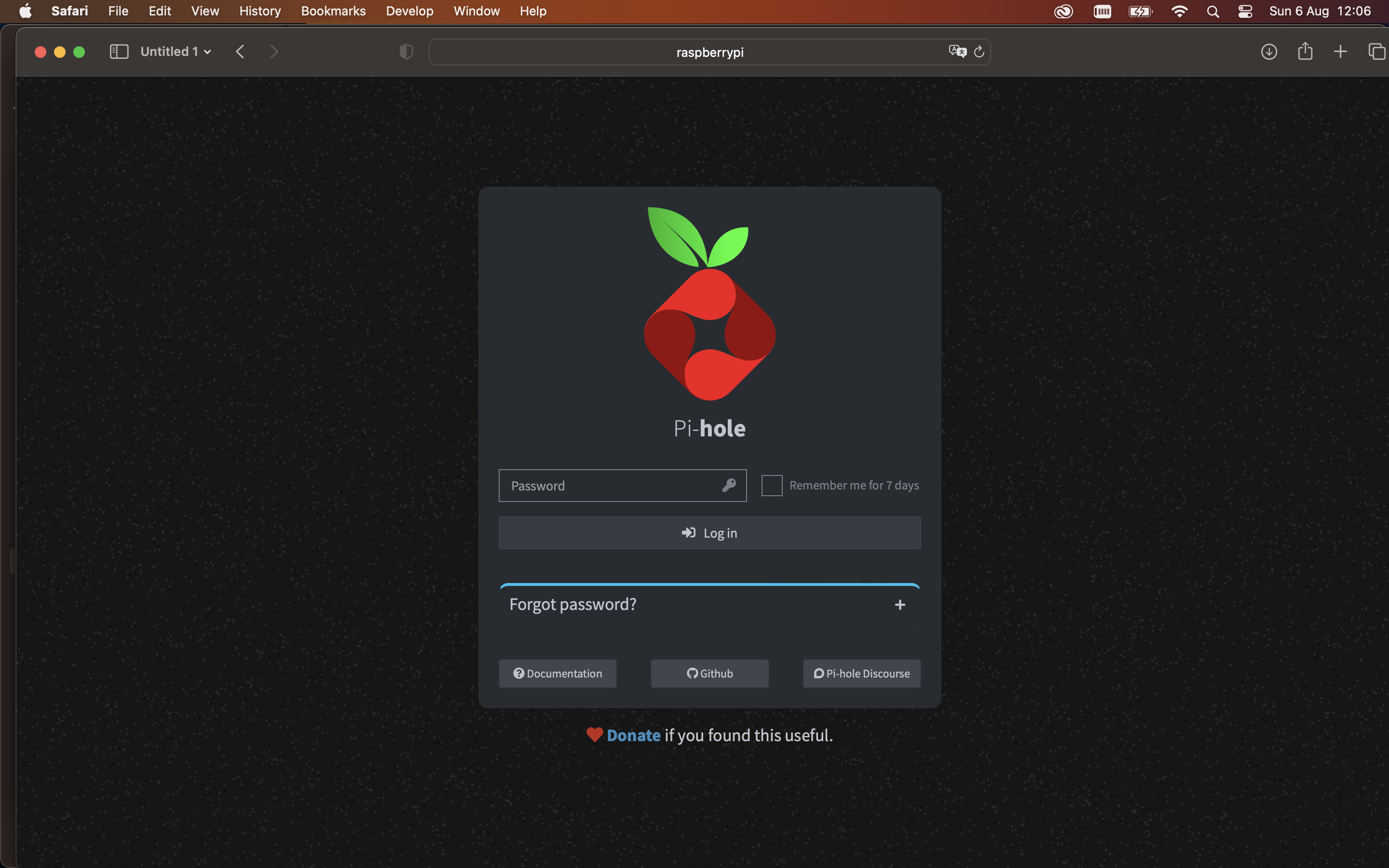Open the Edit menu
The height and width of the screenshot is (868, 1389).
coord(160,11)
